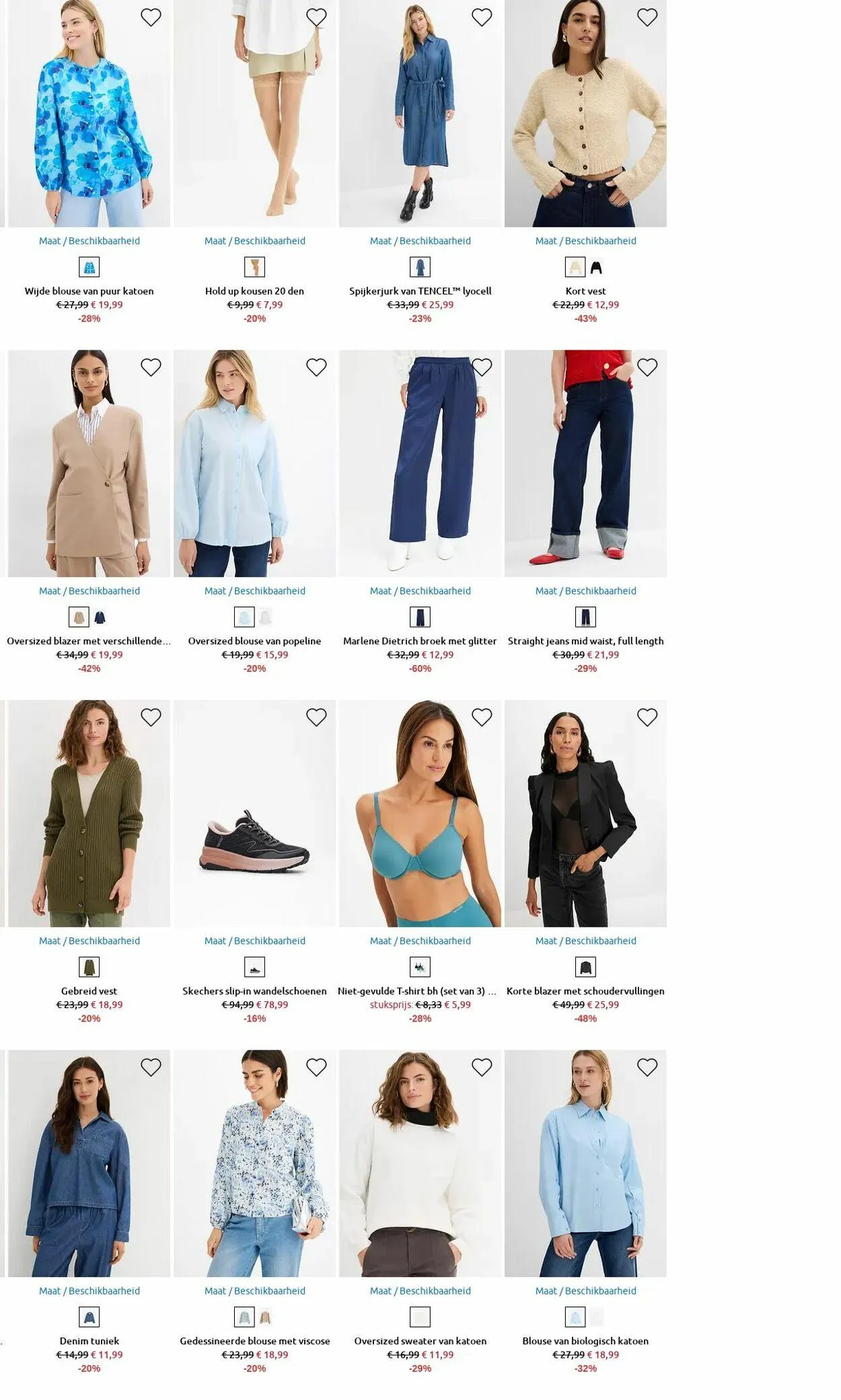
Task: Toggle heart on Straight jeans mid waist
Action: [x=647, y=367]
